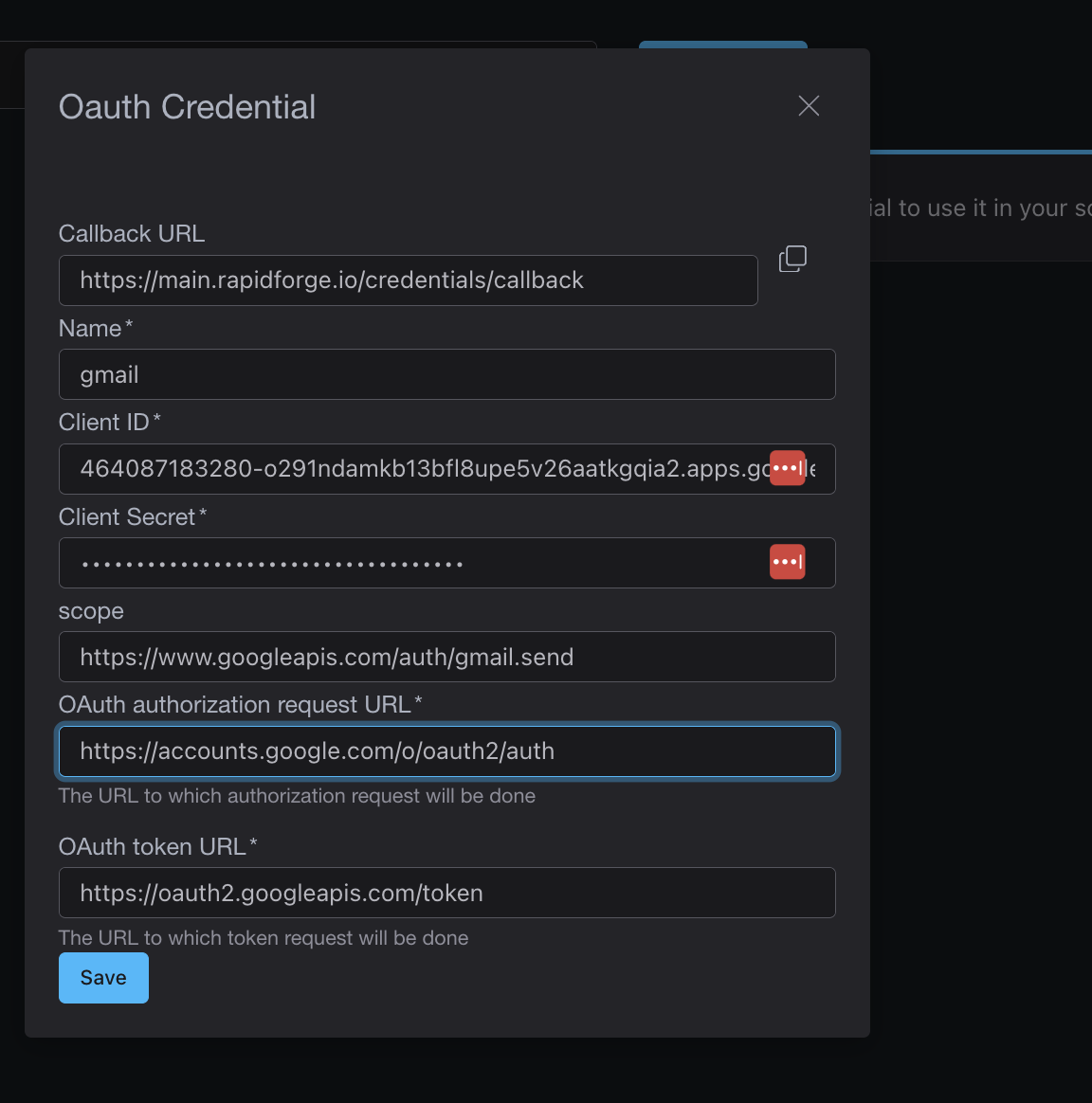
Task: Click the Name field containing gmail
Action: click(446, 374)
